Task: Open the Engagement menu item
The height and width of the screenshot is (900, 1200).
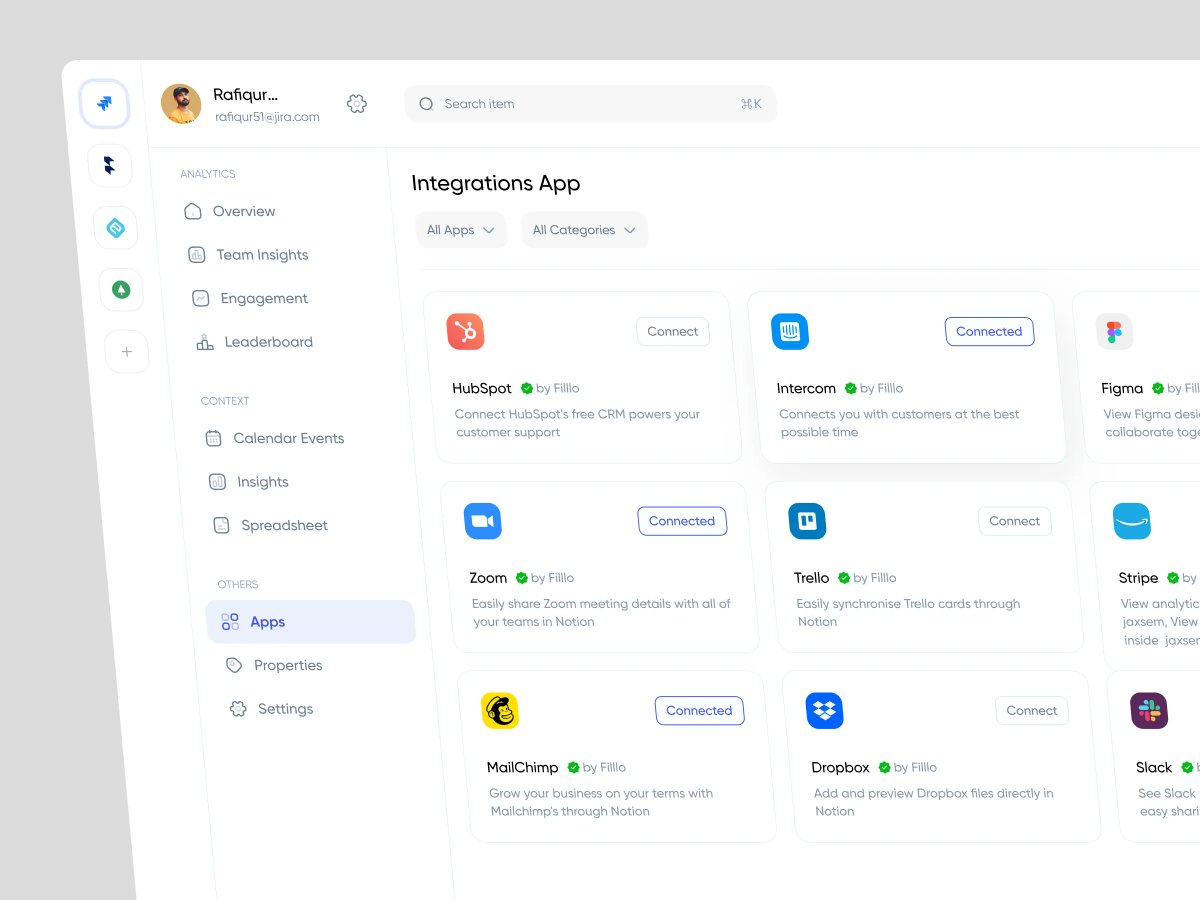Action: click(x=250, y=298)
